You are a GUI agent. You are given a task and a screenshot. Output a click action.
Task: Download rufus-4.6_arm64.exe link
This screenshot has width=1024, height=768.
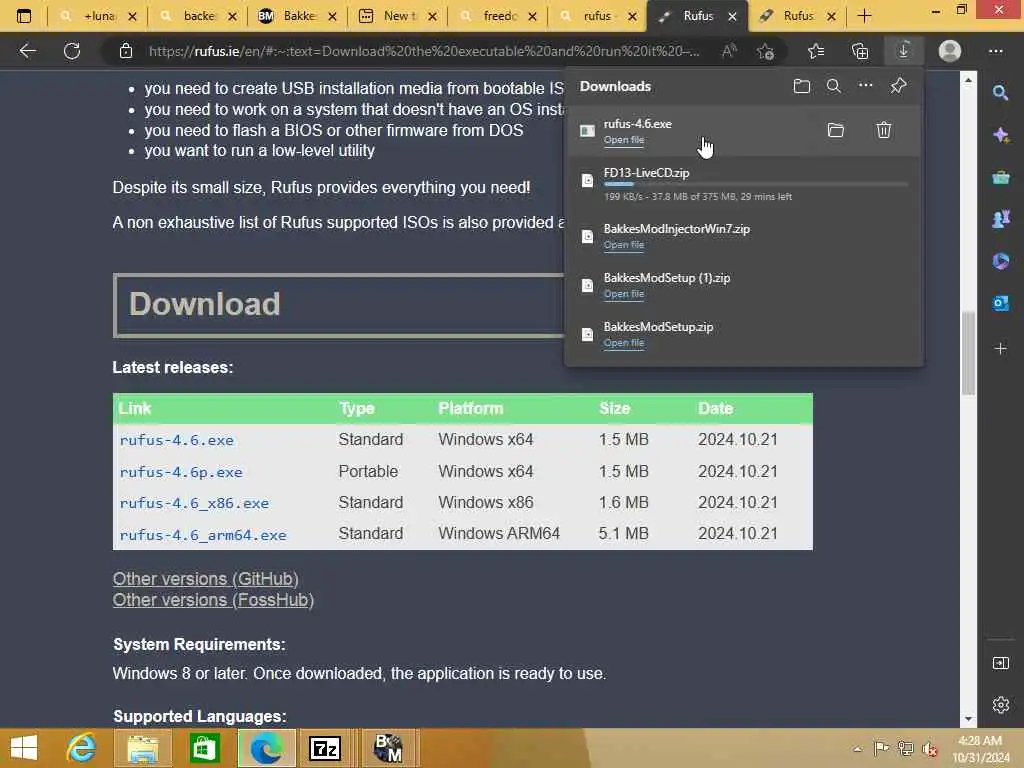tap(203, 535)
